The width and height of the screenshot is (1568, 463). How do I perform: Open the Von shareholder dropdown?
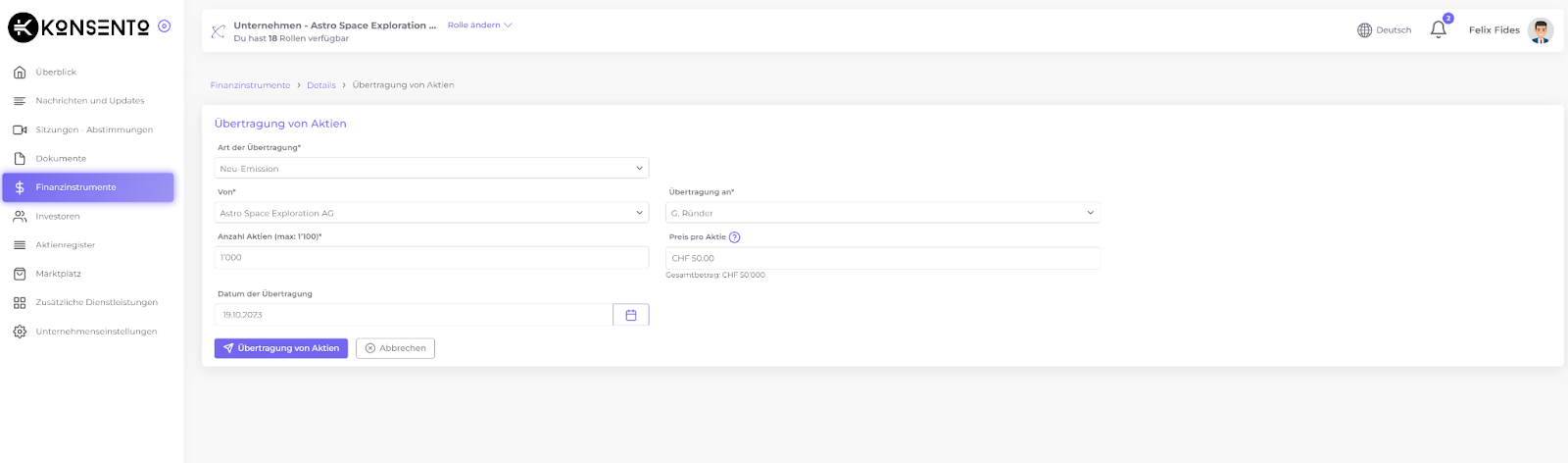431,213
